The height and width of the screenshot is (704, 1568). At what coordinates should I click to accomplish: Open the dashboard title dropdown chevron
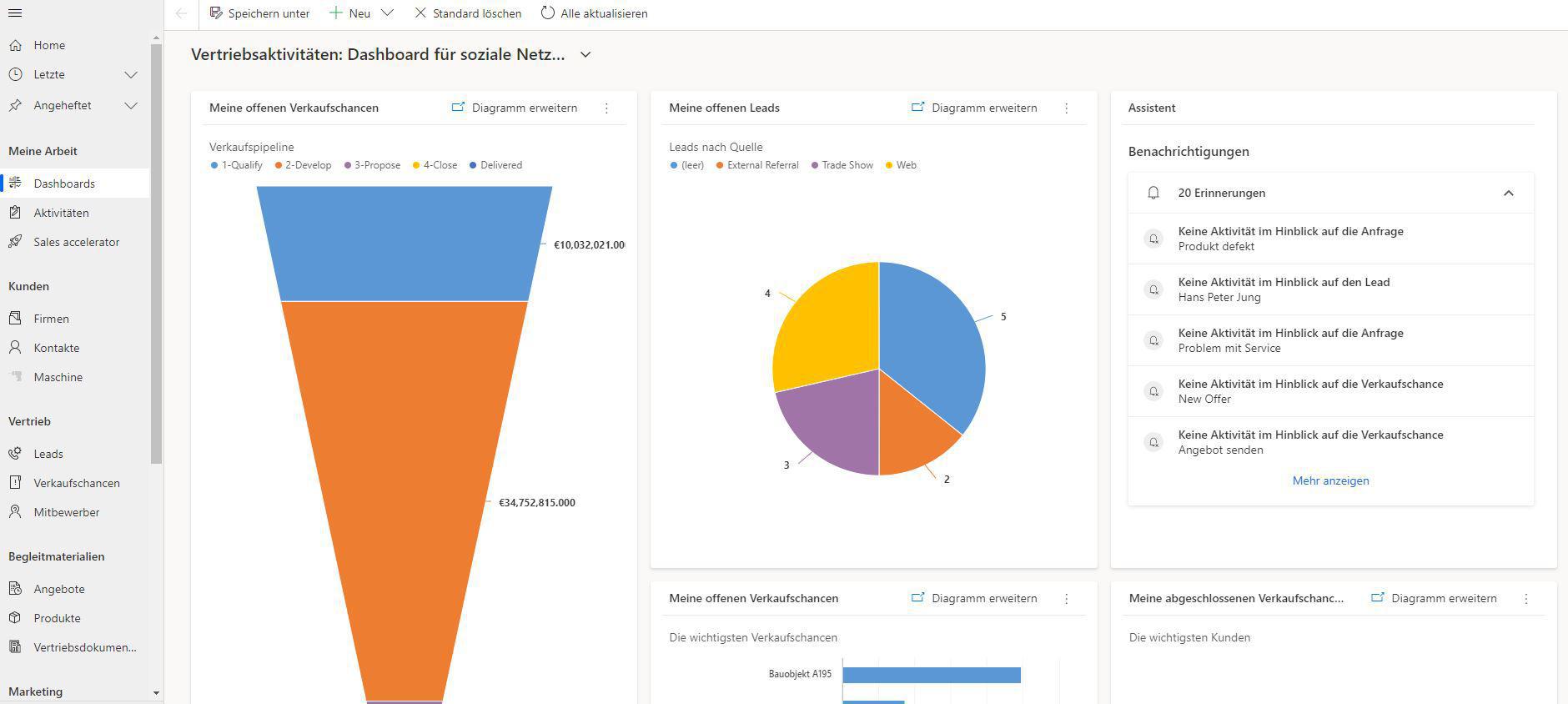click(585, 55)
